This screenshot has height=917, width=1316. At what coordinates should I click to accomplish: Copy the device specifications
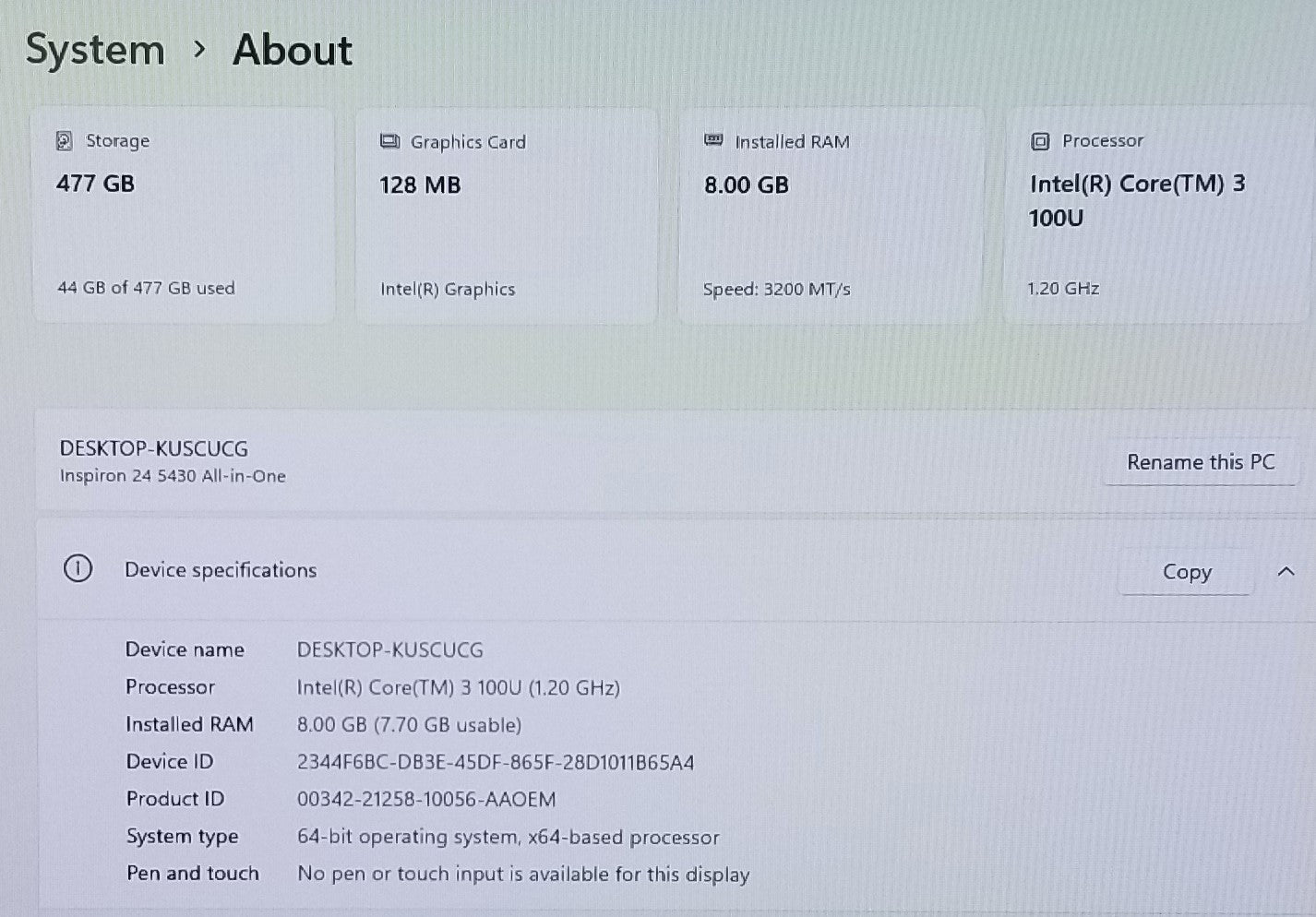tap(1186, 572)
